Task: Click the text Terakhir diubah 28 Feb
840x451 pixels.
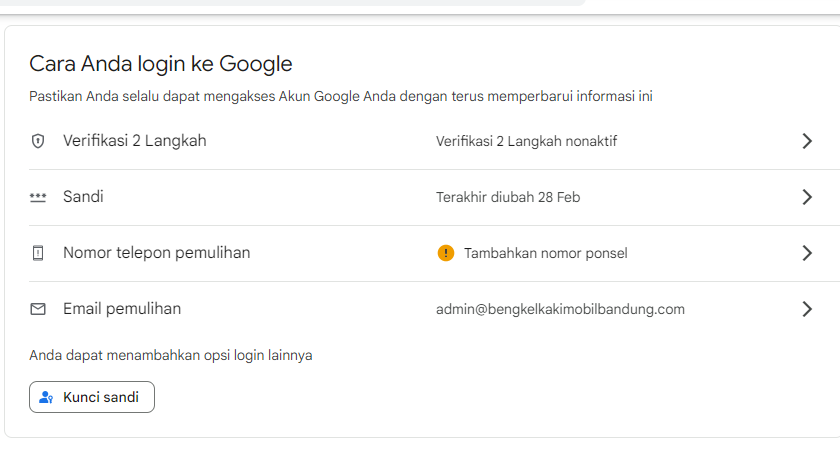Action: click(x=508, y=197)
